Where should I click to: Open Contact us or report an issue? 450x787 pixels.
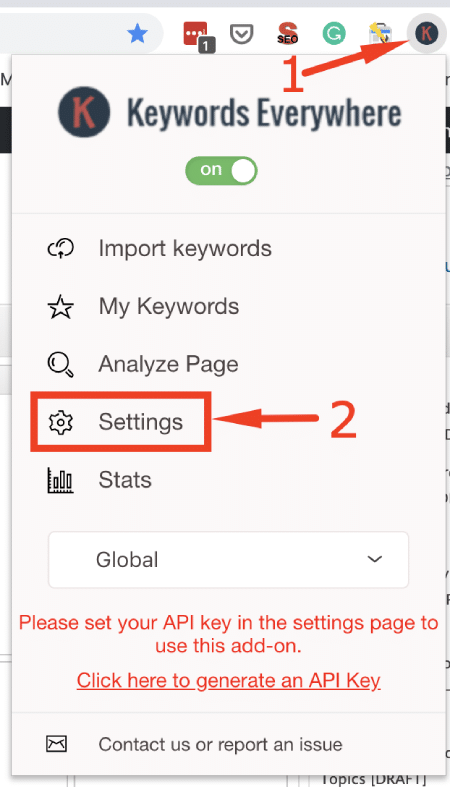click(220, 744)
